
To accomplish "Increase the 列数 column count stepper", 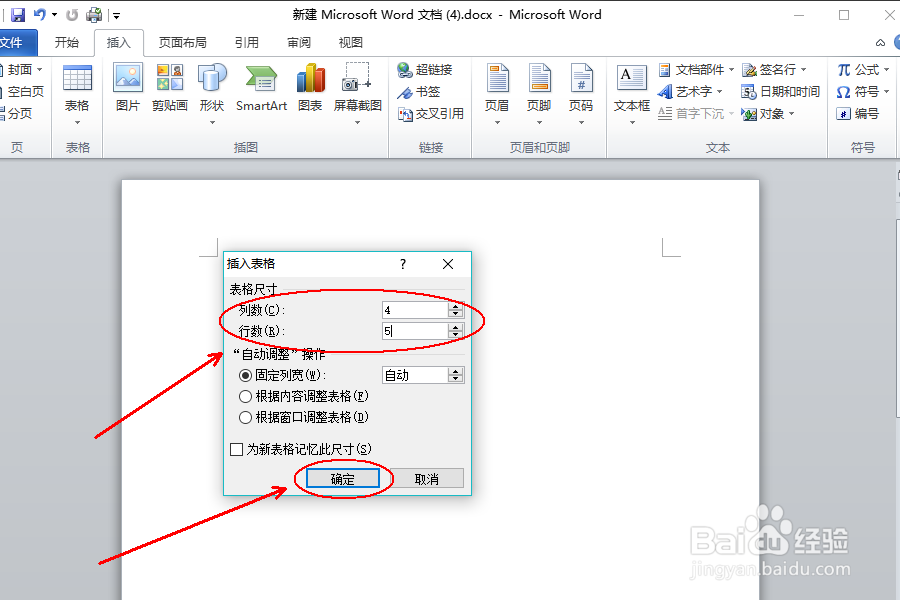I will click(456, 306).
